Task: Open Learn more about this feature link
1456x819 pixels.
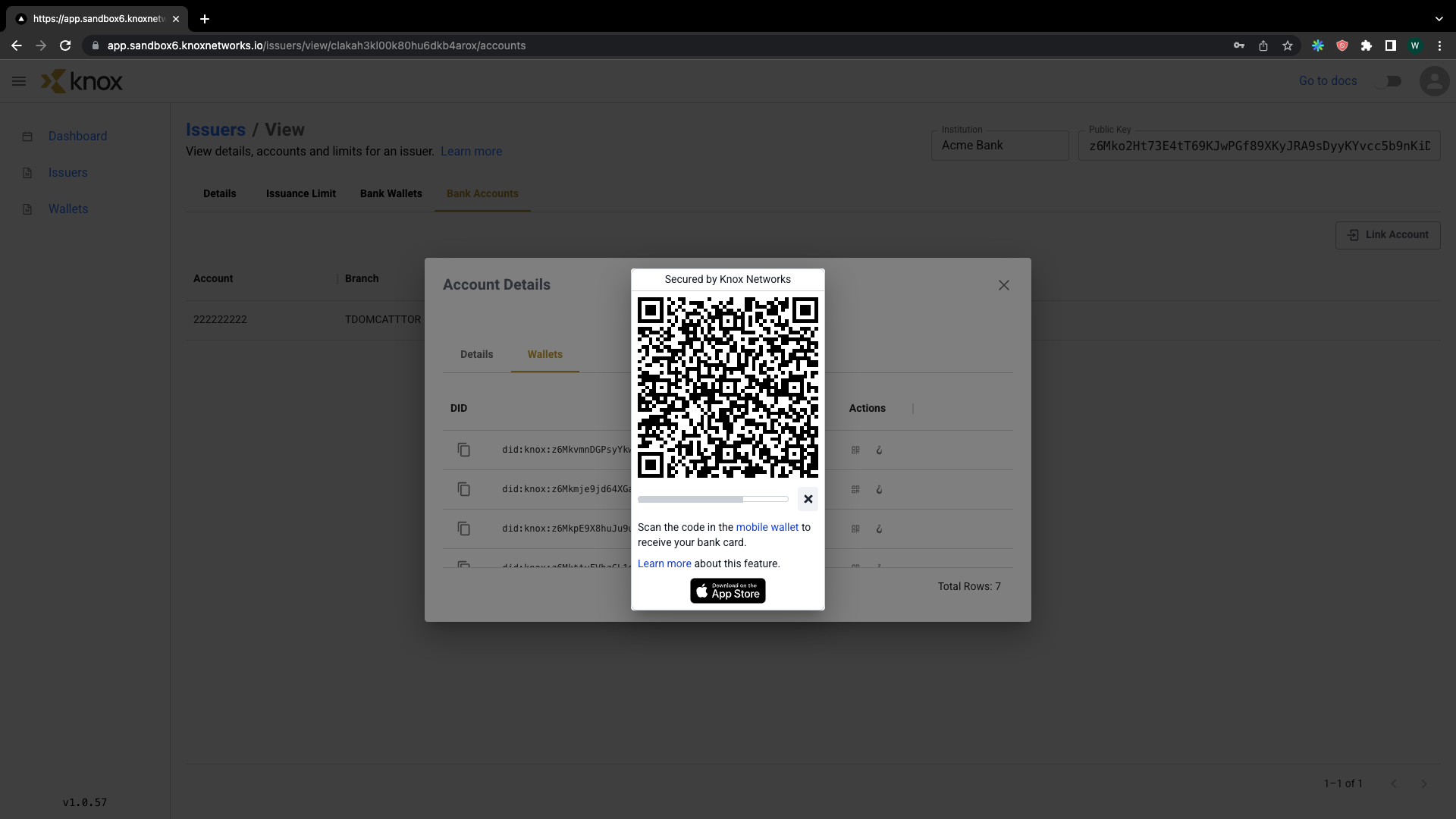Action: pyautogui.click(x=664, y=563)
